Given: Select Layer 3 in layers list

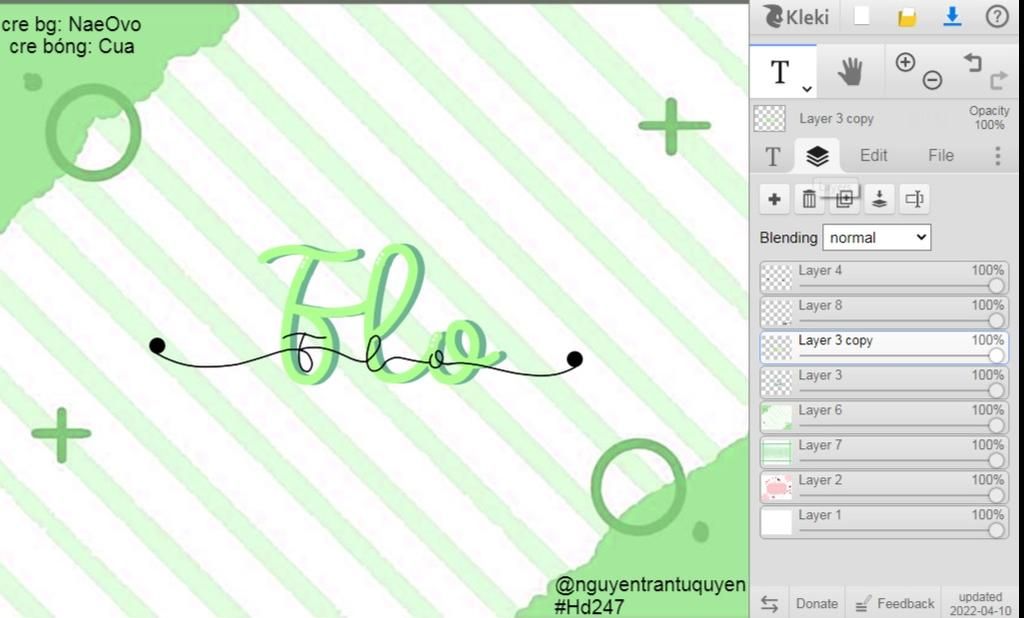Looking at the screenshot, I should (884, 382).
